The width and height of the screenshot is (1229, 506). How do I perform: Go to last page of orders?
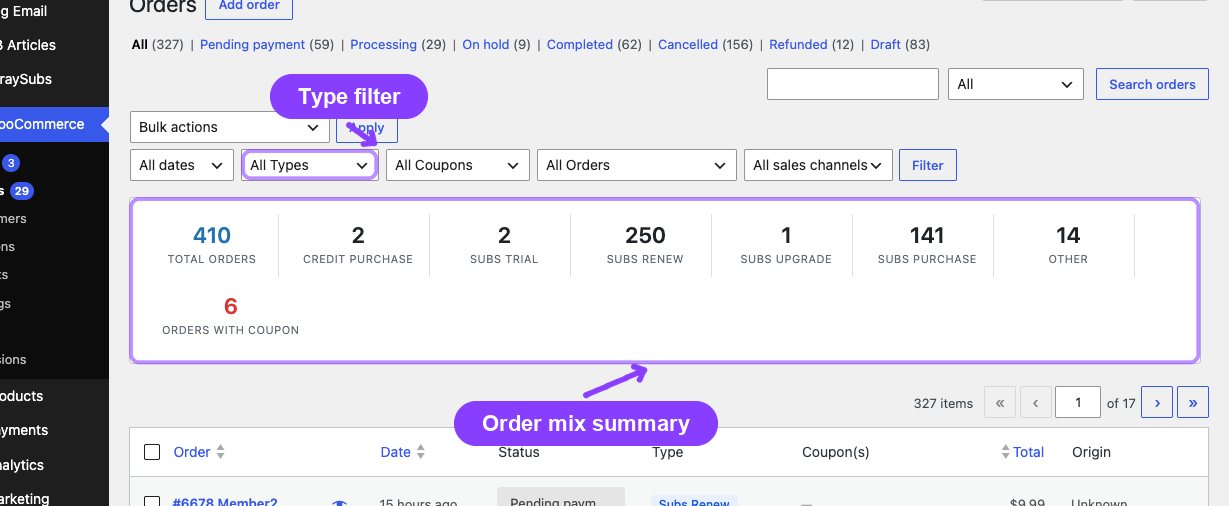1193,403
